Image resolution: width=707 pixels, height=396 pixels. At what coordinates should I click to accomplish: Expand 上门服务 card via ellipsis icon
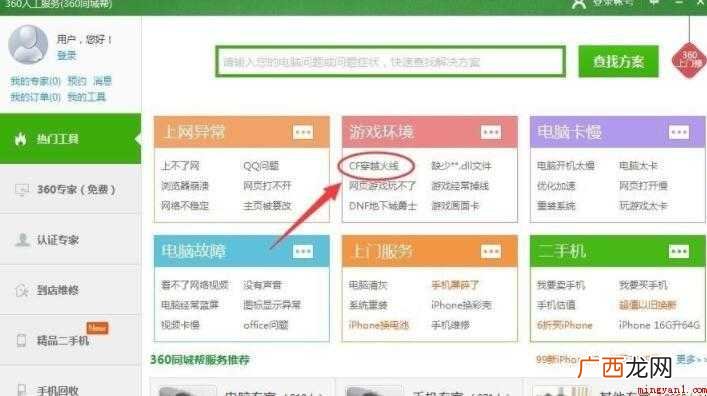[x=491, y=251]
